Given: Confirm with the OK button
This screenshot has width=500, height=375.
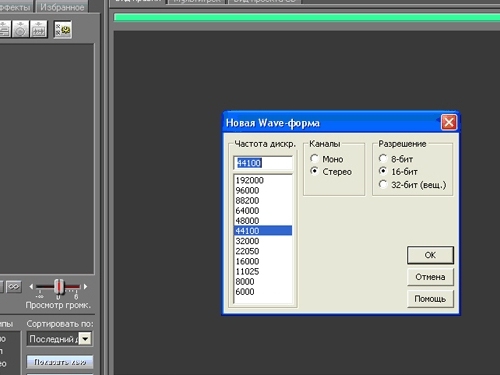Looking at the screenshot, I should pos(430,255).
